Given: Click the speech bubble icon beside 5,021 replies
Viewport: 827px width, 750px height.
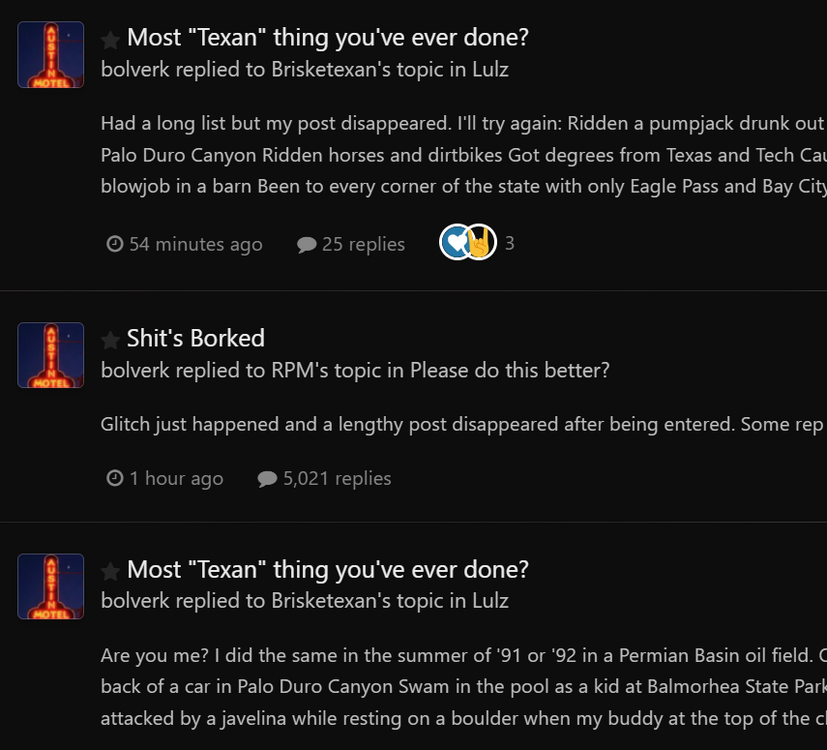Looking at the screenshot, I should 267,479.
